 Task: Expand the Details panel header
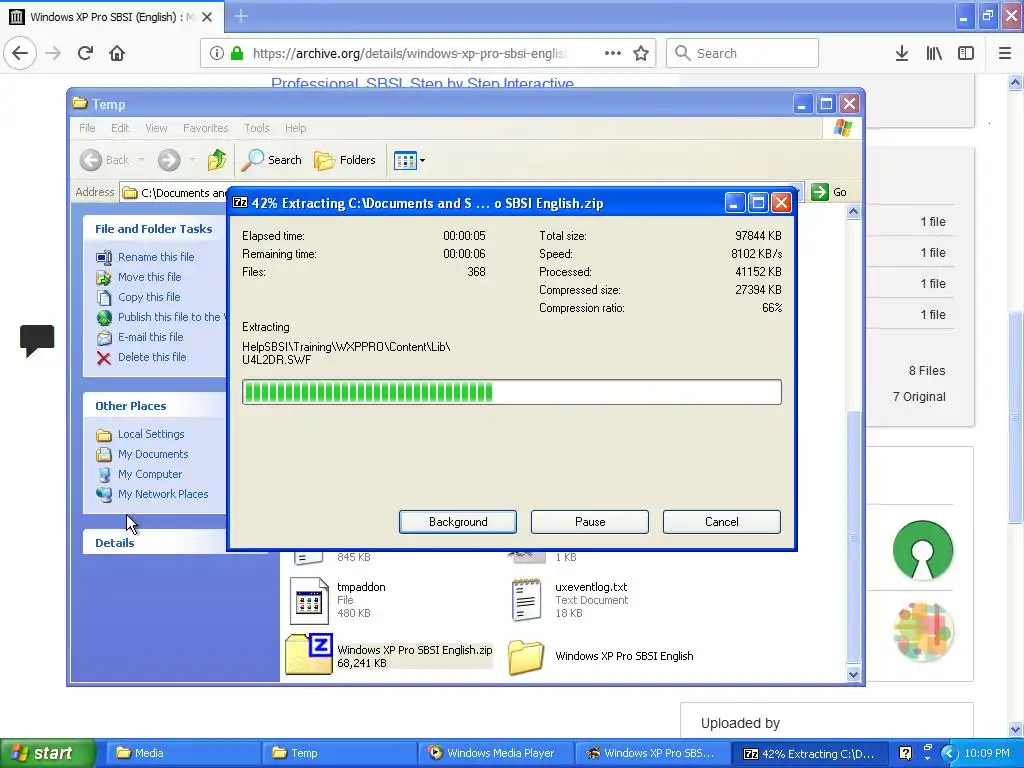[x=154, y=543]
